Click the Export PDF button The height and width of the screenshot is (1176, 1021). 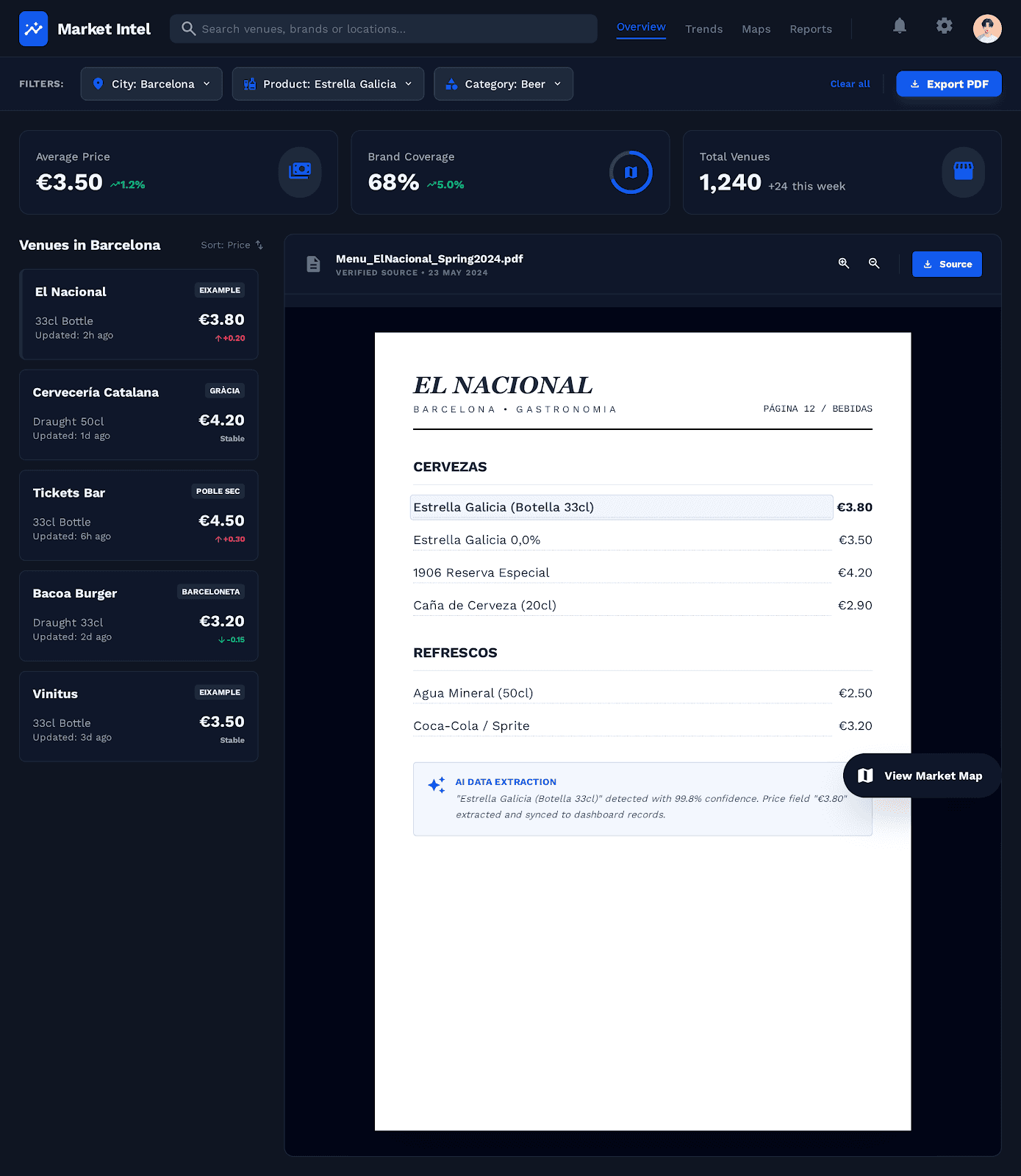pyautogui.click(x=948, y=84)
